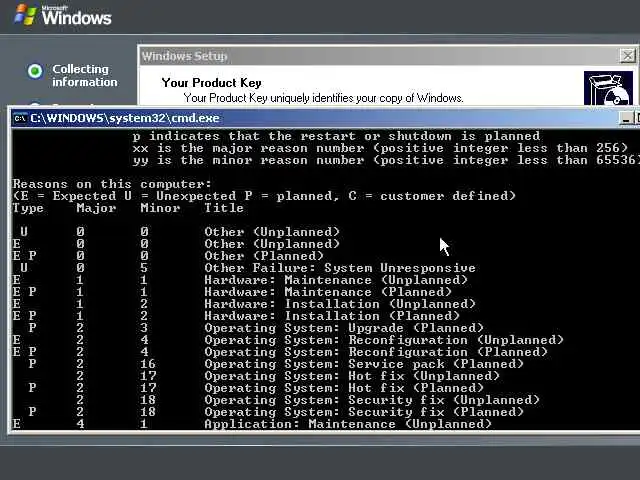
Task: Click the 'E = Expected U = Unexpected' legend line
Action: click(x=264, y=196)
